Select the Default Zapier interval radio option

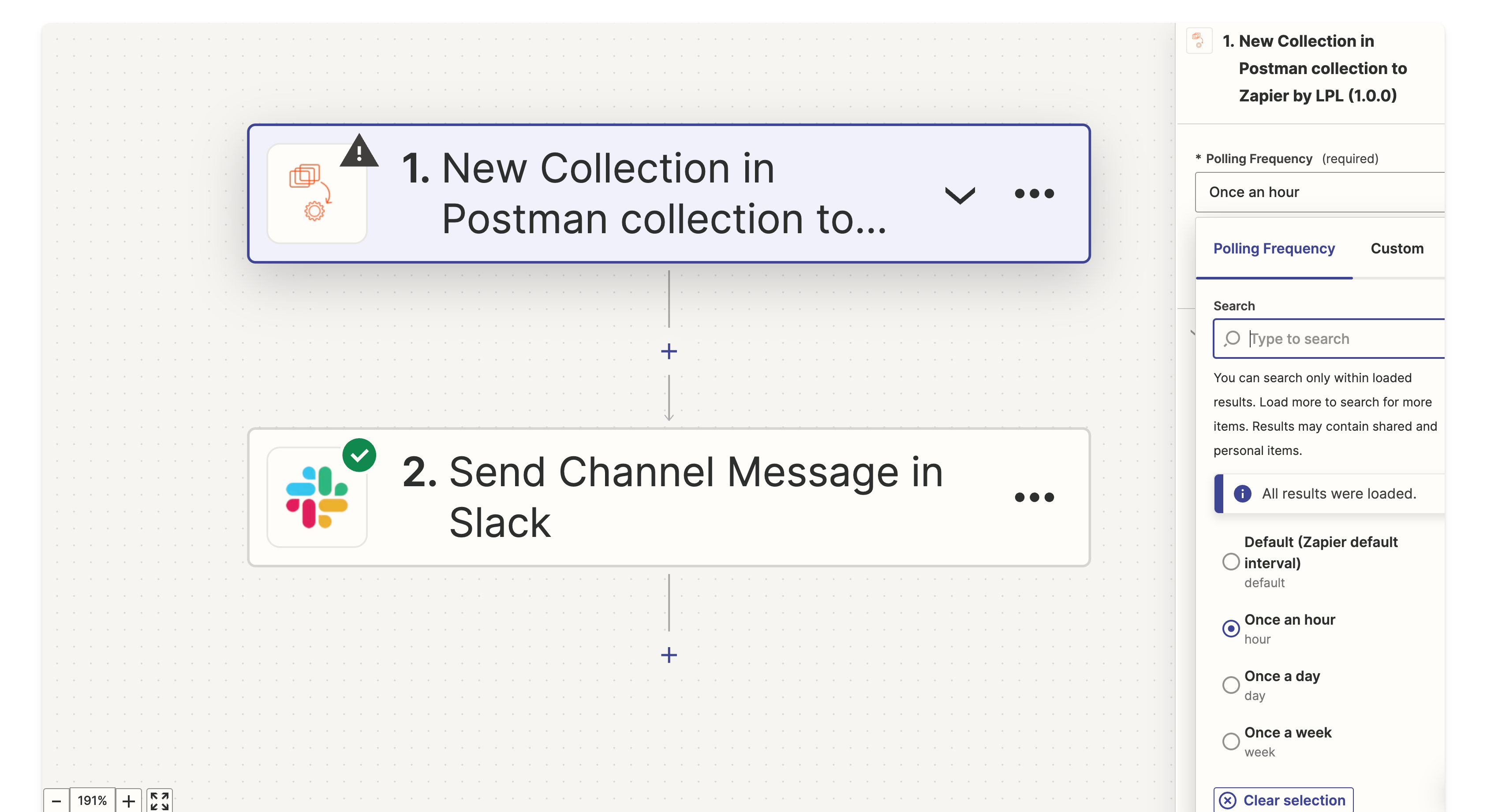pyautogui.click(x=1231, y=562)
